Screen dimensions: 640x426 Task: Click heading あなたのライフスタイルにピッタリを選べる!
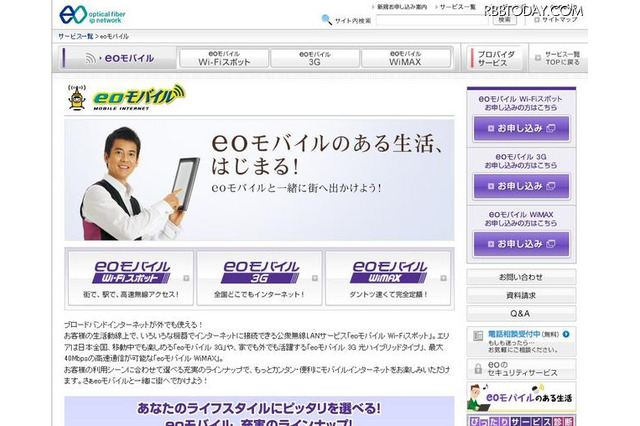pyautogui.click(x=259, y=408)
